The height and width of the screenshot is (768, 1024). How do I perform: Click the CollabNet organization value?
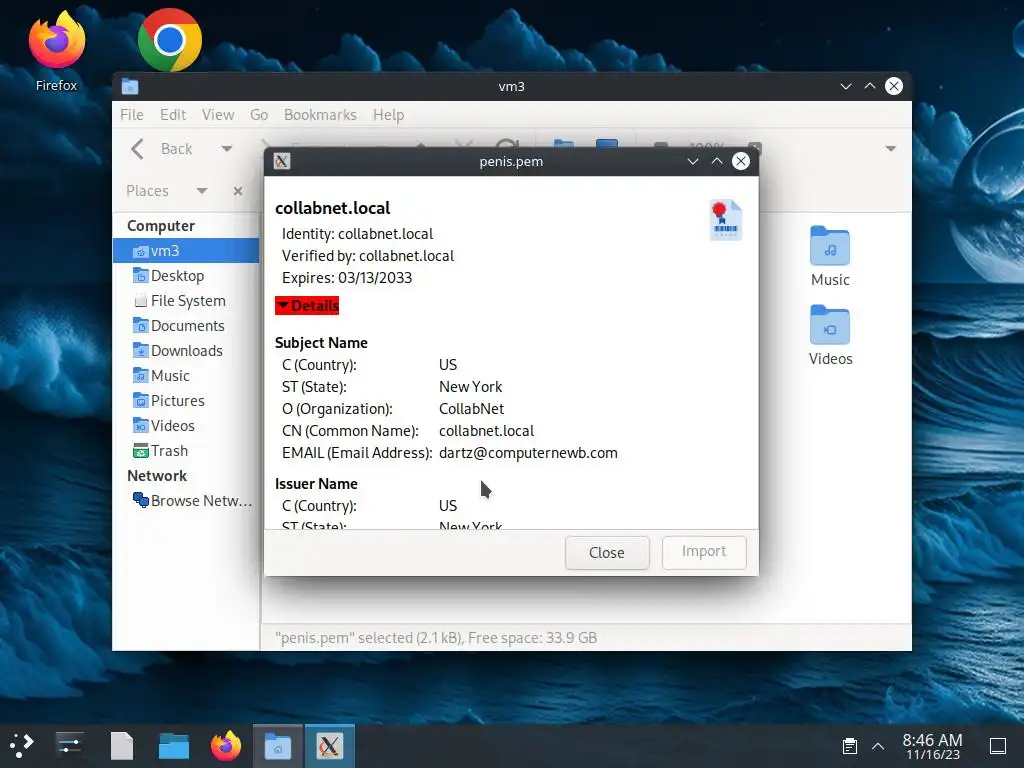pyautogui.click(x=472, y=409)
